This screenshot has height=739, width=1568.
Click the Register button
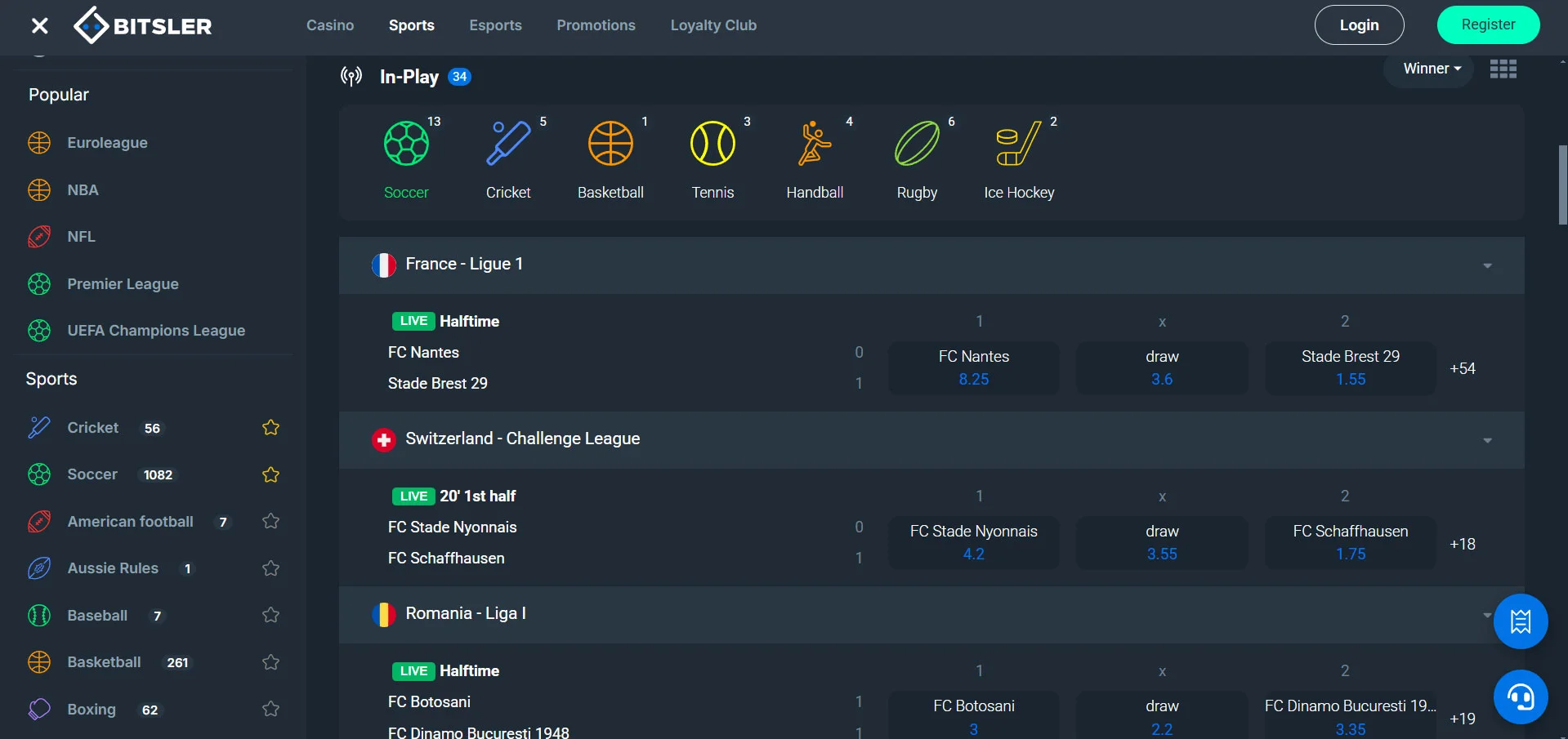[1488, 24]
